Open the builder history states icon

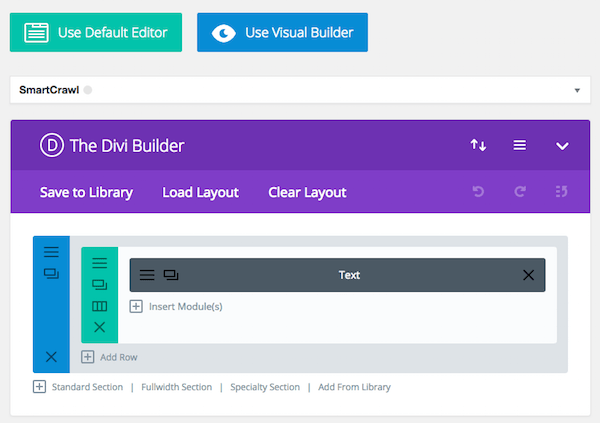pyautogui.click(x=561, y=191)
